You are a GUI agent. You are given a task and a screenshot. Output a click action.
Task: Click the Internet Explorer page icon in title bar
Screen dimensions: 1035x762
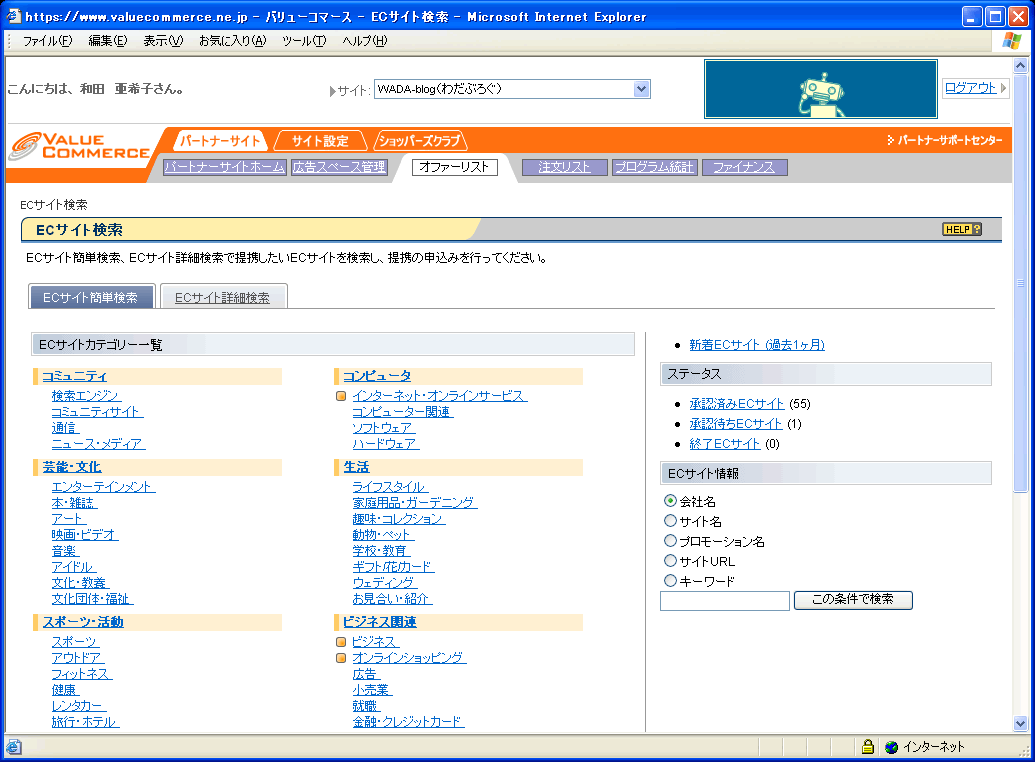(13, 17)
